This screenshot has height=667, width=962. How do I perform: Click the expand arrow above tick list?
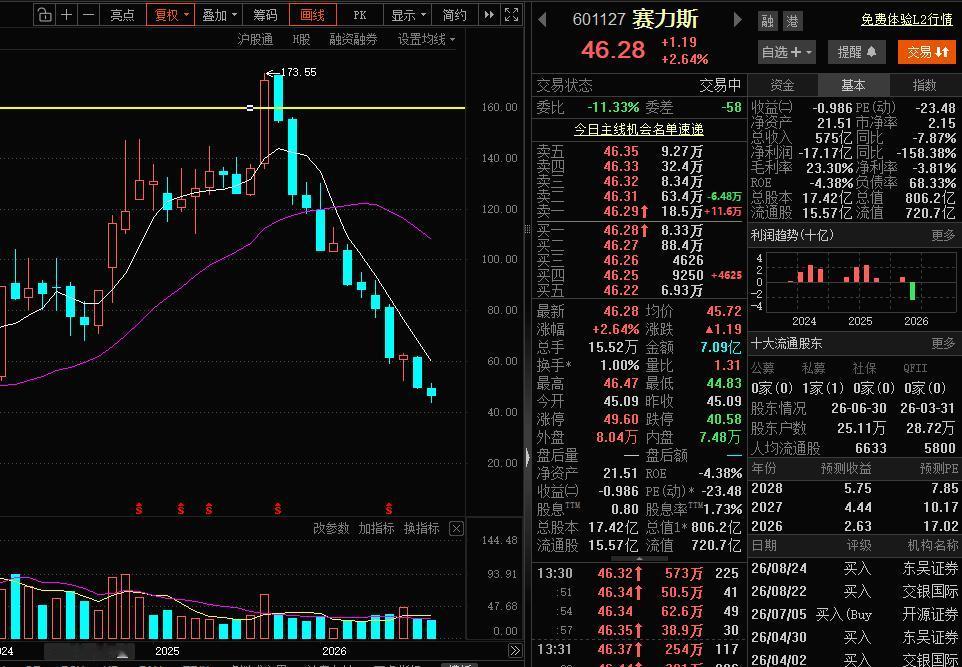click(639, 559)
